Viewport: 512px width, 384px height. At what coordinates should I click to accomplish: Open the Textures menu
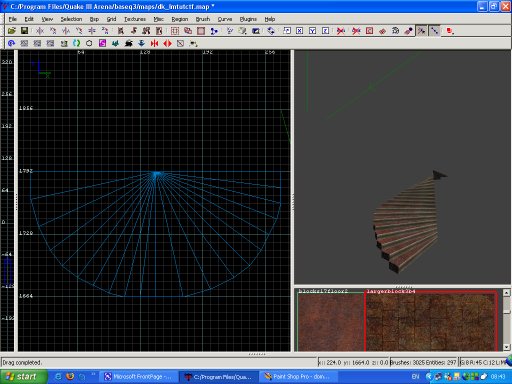coord(135,19)
